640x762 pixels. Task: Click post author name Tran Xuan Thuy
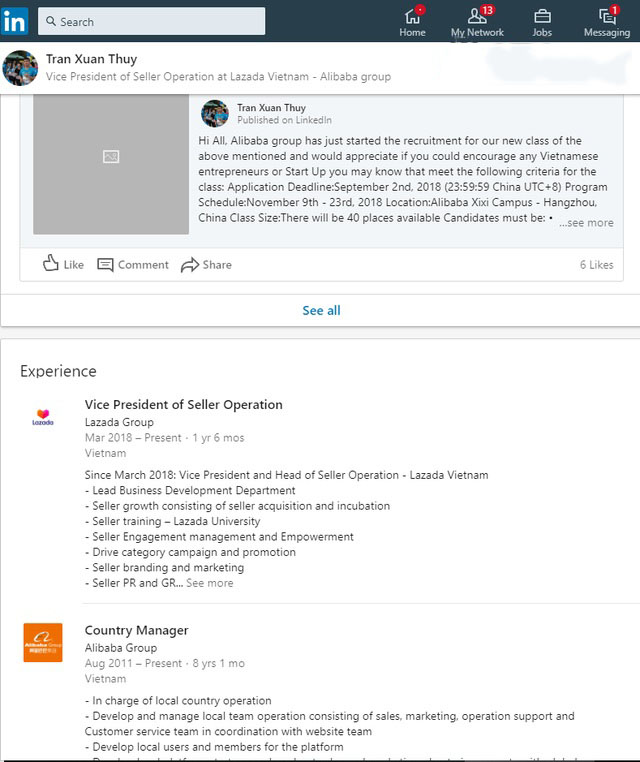click(x=271, y=107)
